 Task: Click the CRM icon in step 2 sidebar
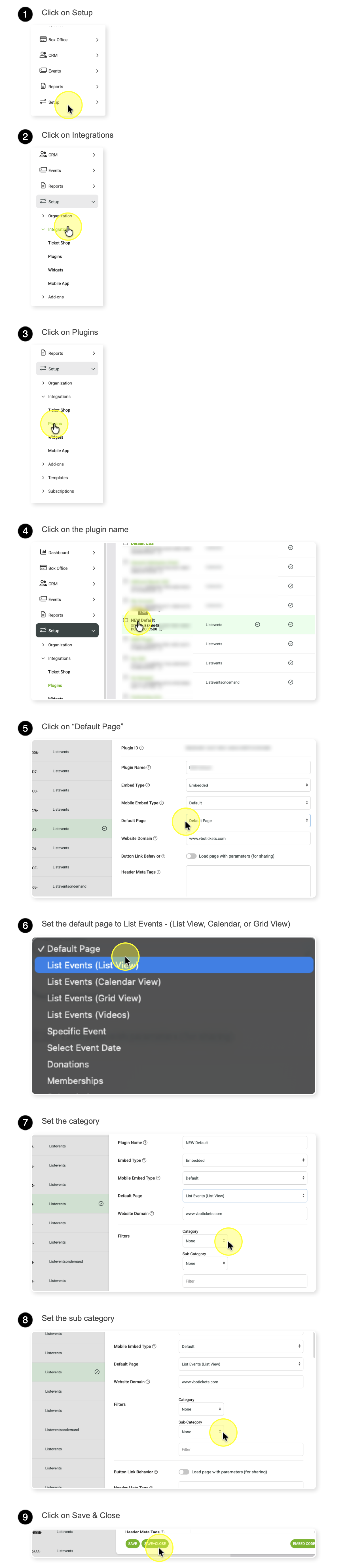tap(43, 155)
